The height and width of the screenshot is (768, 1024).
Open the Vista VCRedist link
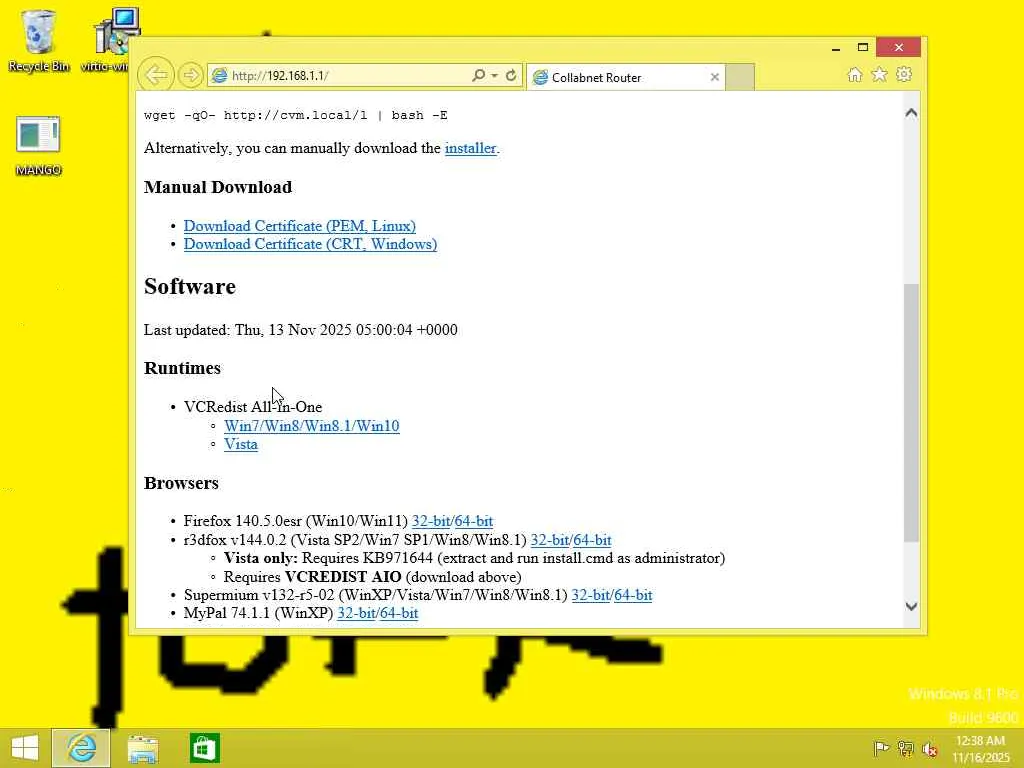point(241,444)
